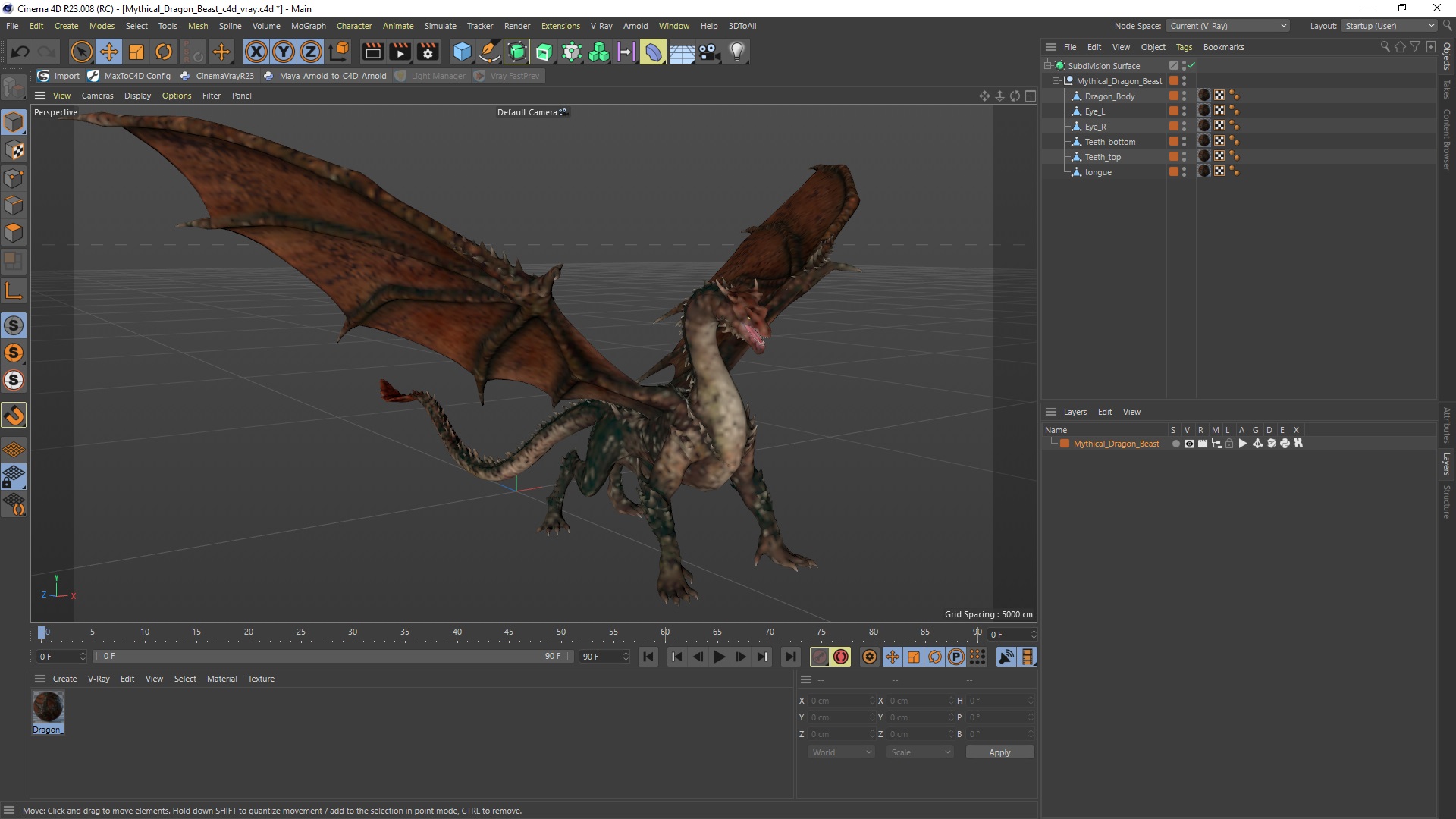Render to Picture Viewer icon

point(400,52)
